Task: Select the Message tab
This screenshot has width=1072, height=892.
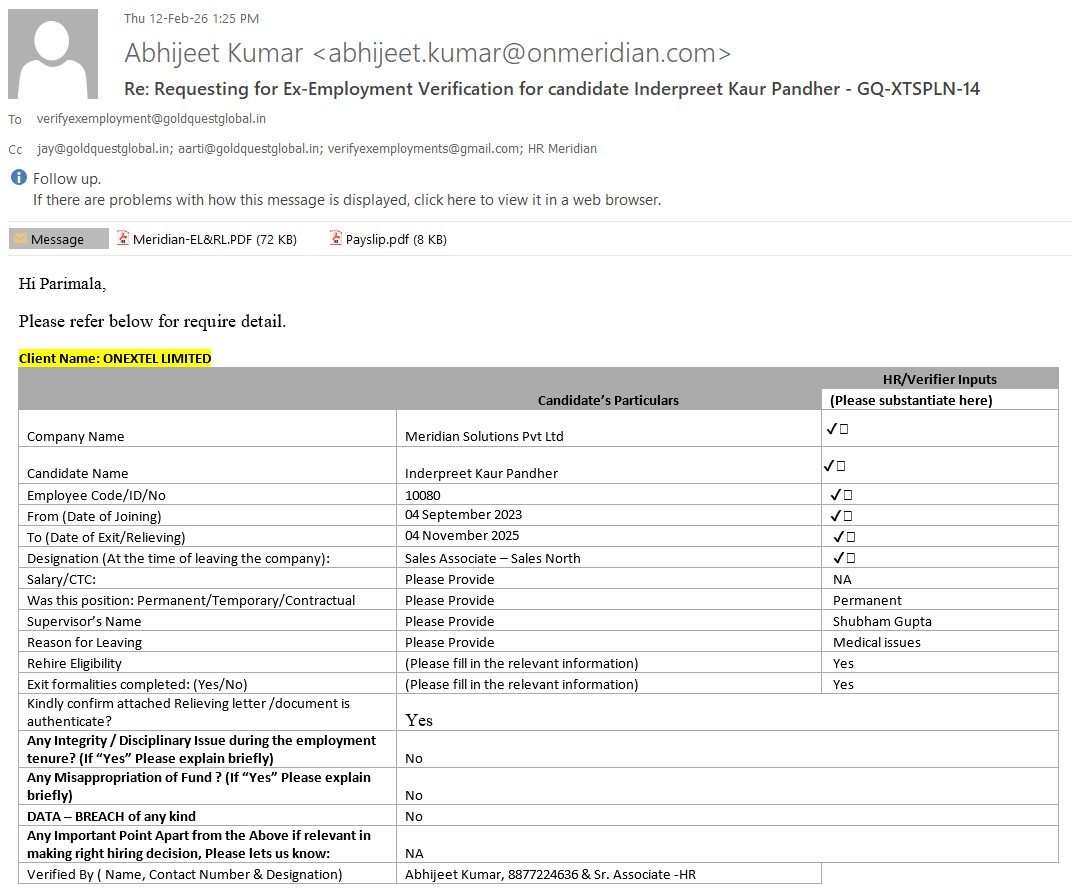Action: pos(58,239)
